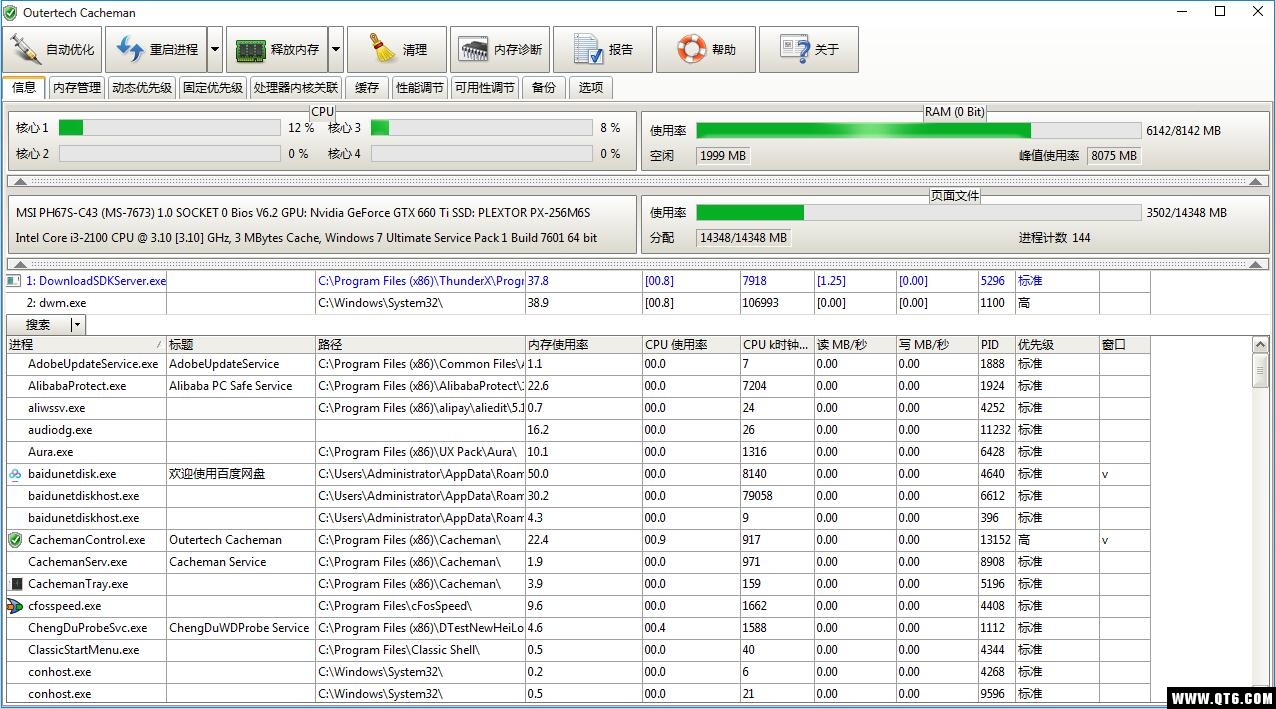Sort by the 内存使用率 column header

(584, 344)
